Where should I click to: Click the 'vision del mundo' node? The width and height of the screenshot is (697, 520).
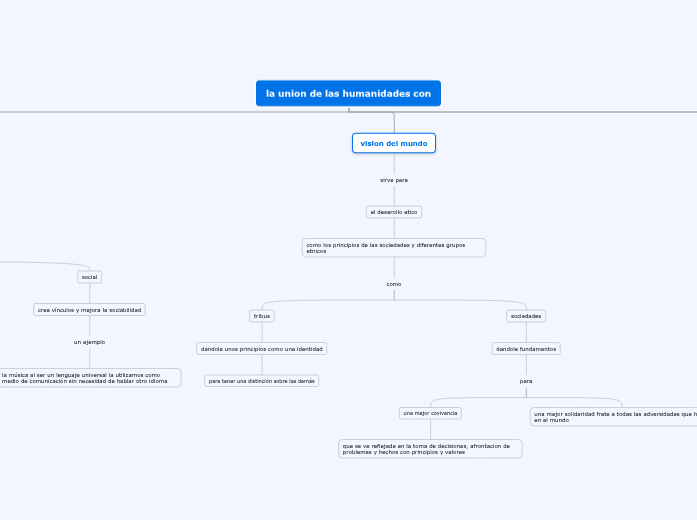click(x=394, y=144)
